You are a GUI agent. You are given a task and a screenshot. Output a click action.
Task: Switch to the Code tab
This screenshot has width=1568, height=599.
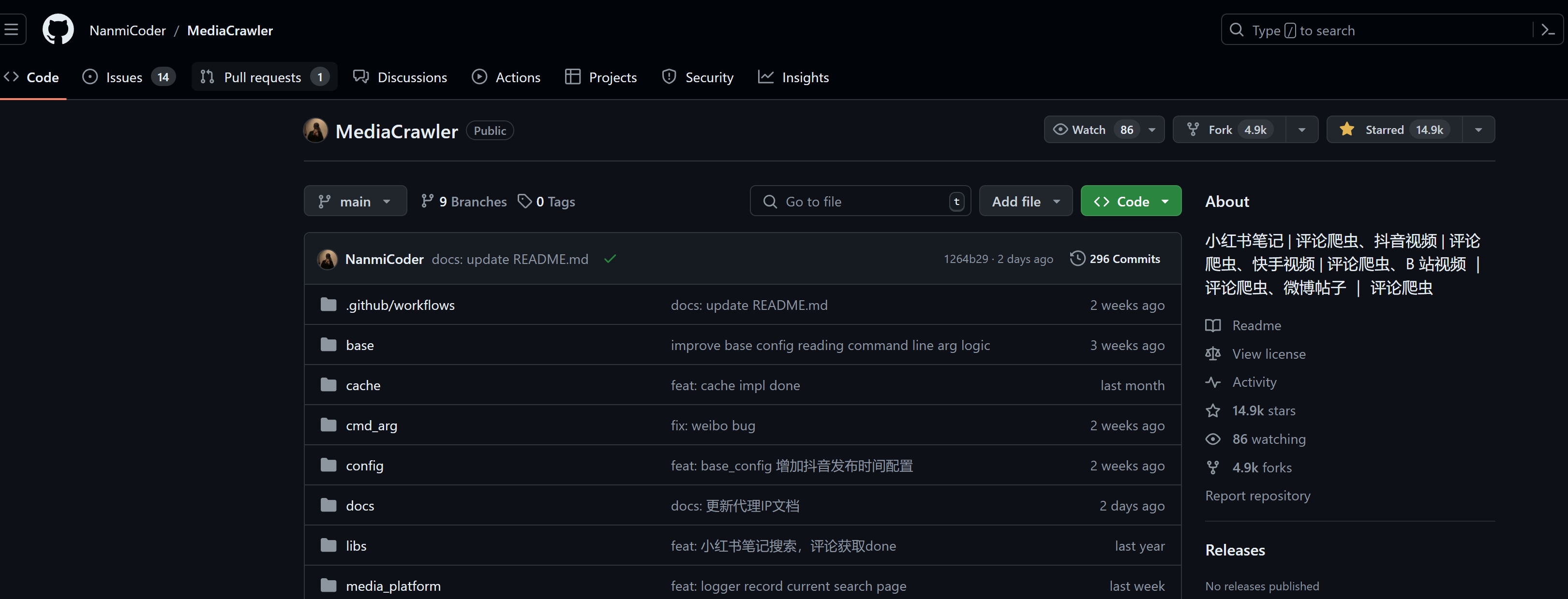point(31,77)
